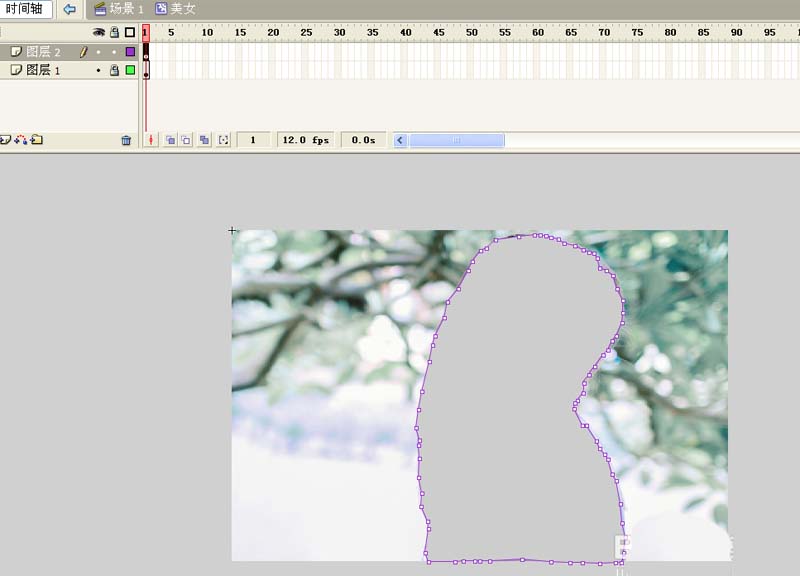
Task: Lock all layers using header padlock icon
Action: click(115, 33)
